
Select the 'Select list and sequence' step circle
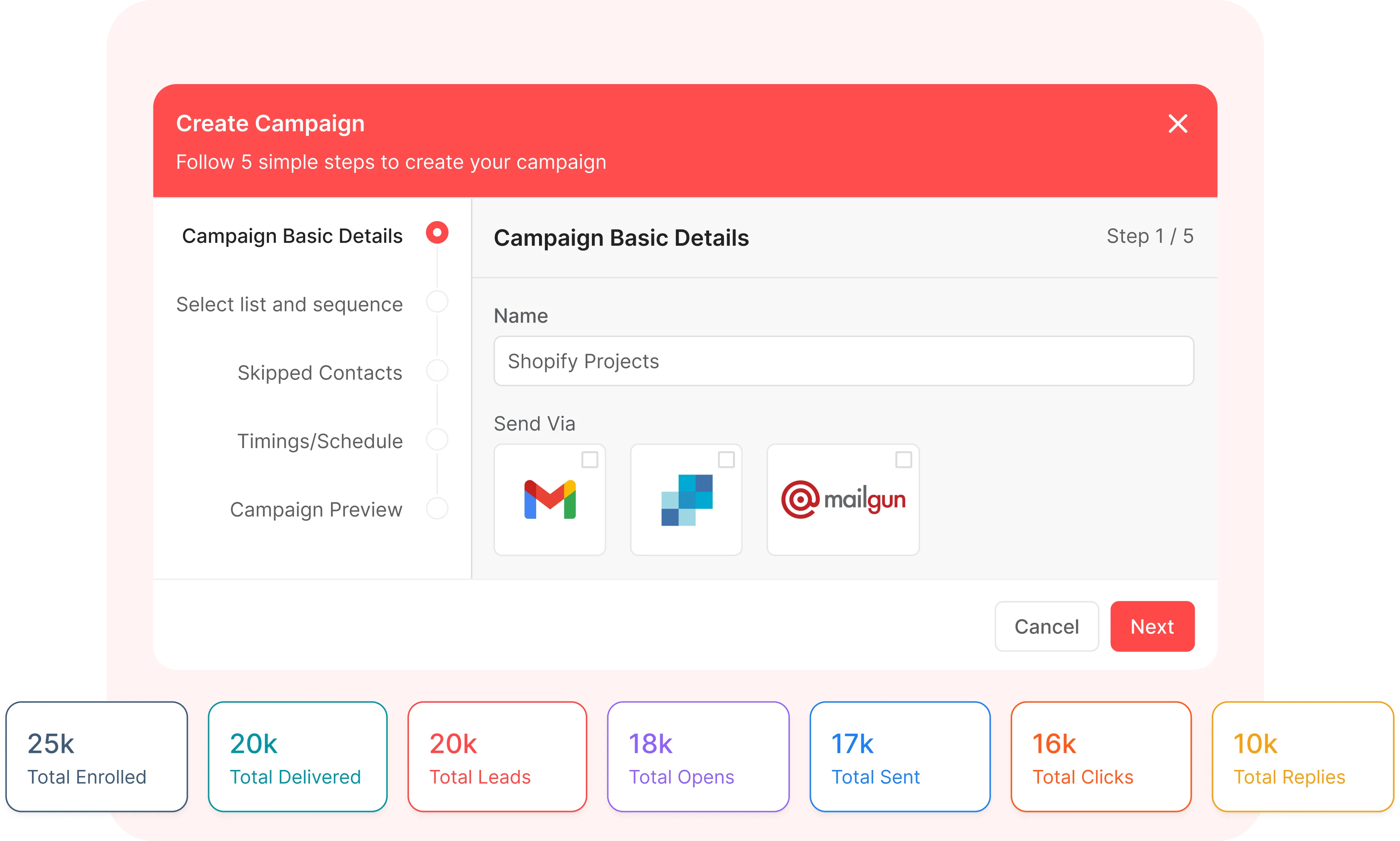437,302
